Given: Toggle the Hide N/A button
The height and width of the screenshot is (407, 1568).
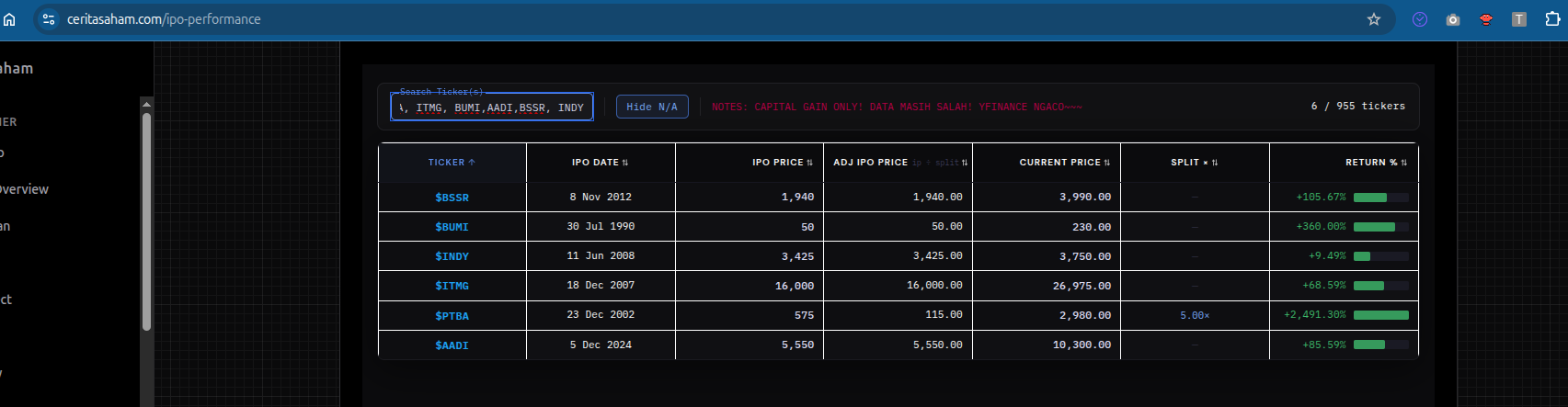Looking at the screenshot, I should (x=652, y=107).
